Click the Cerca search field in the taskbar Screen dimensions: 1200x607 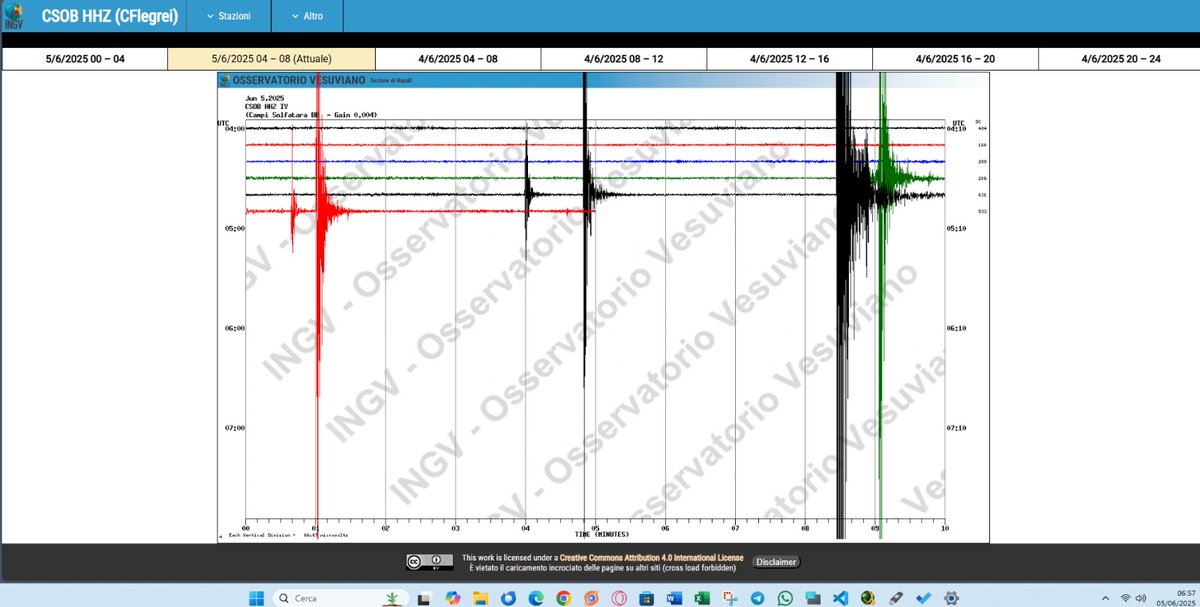tap(320, 597)
